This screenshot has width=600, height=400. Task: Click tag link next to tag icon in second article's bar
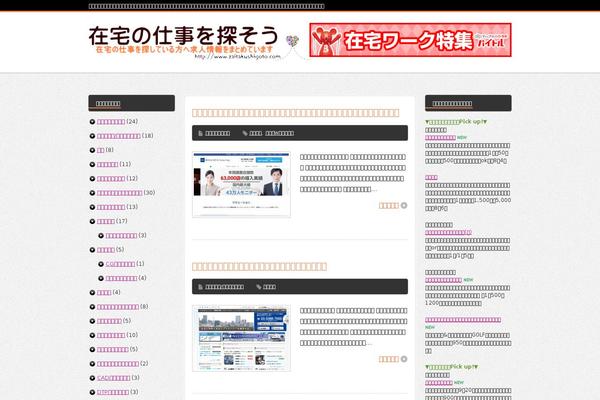(x=269, y=287)
